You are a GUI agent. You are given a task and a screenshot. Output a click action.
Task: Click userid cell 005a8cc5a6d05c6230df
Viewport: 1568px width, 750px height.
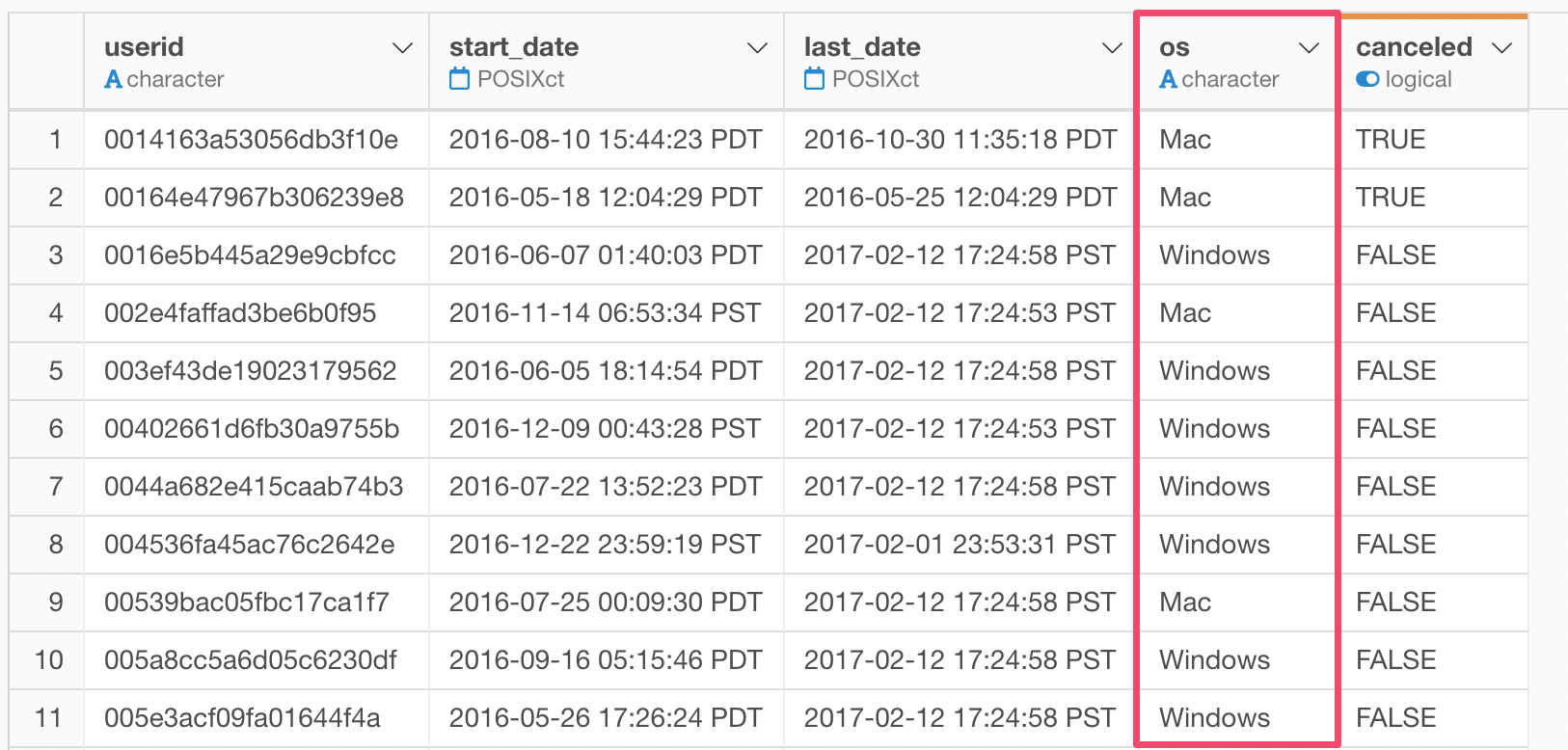(251, 660)
